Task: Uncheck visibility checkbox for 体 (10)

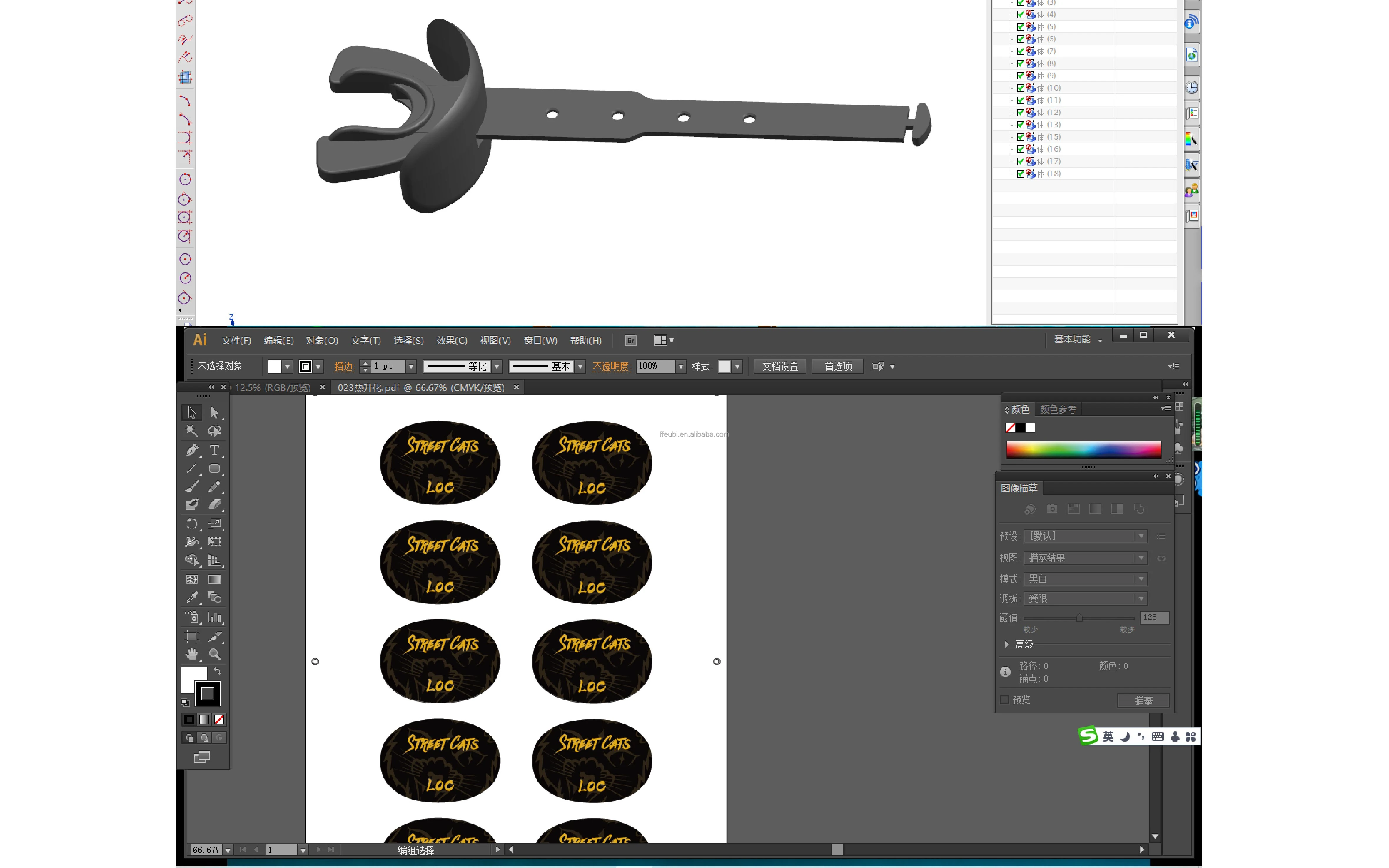Action: point(1020,88)
